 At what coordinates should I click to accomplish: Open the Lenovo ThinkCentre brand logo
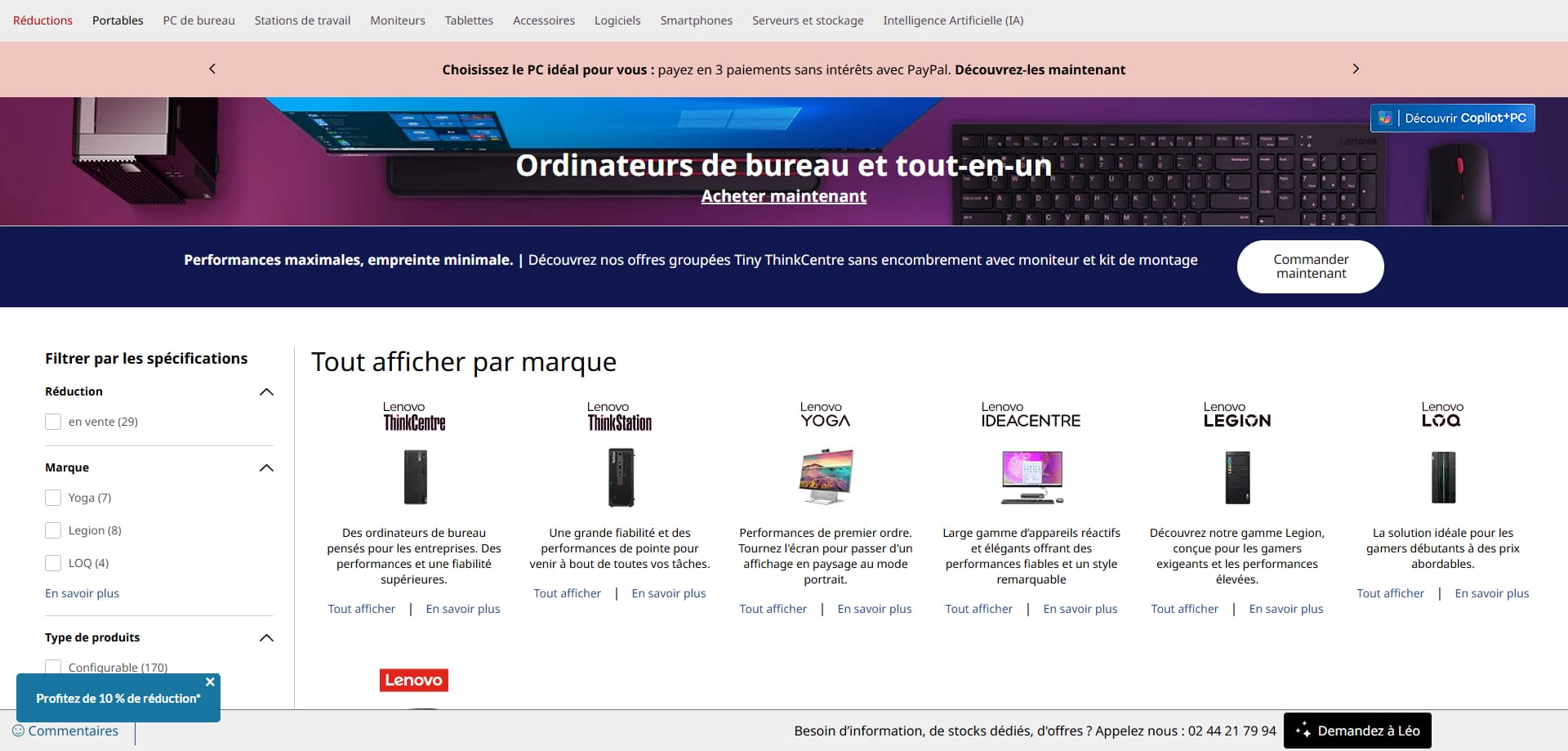[414, 416]
